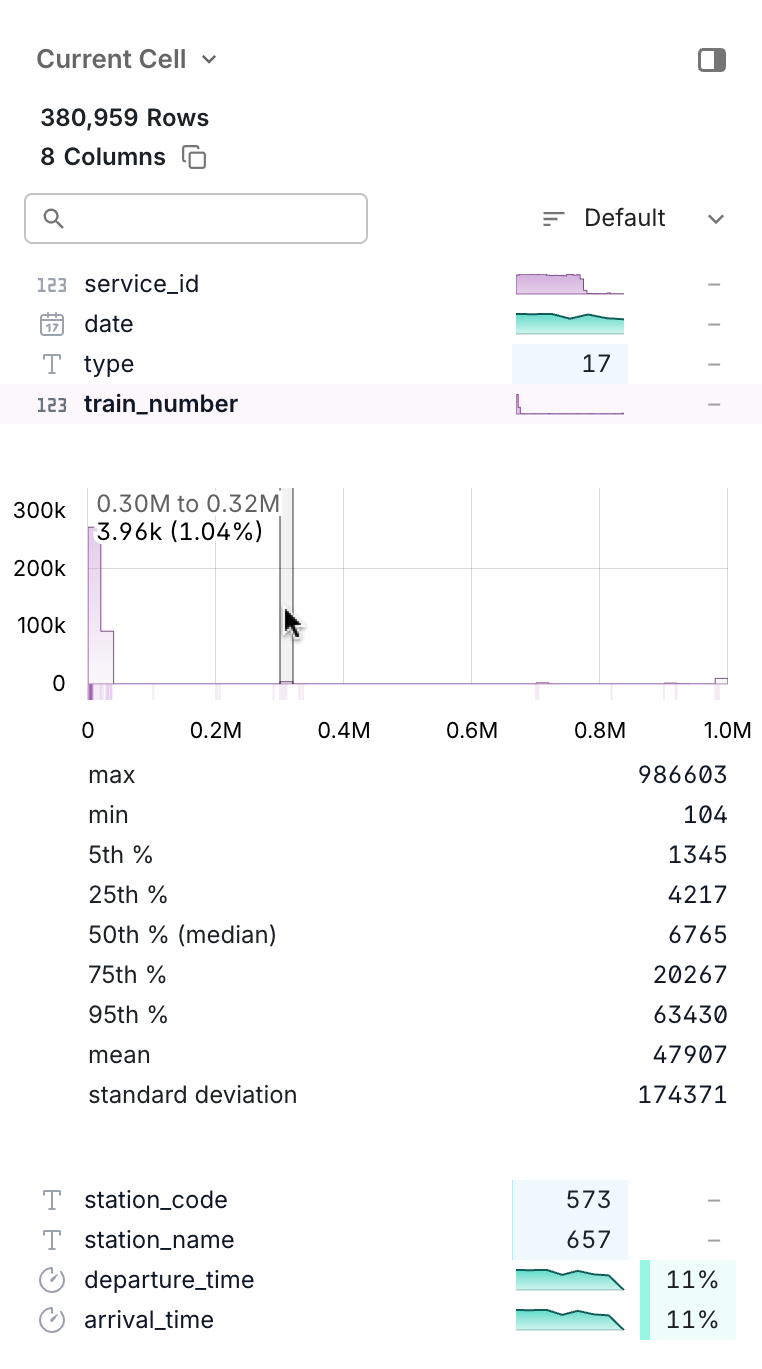Click the calendar icon beside date
Screen dimensions: 762x1369
53,324
